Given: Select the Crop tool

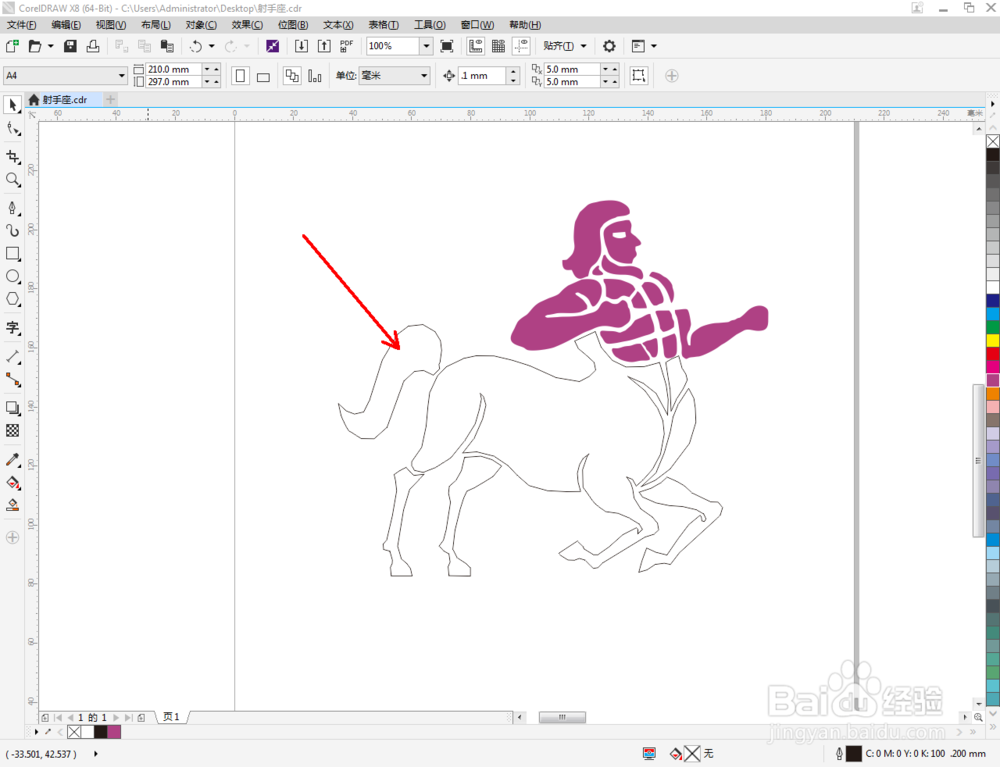Looking at the screenshot, I should pos(12,157).
